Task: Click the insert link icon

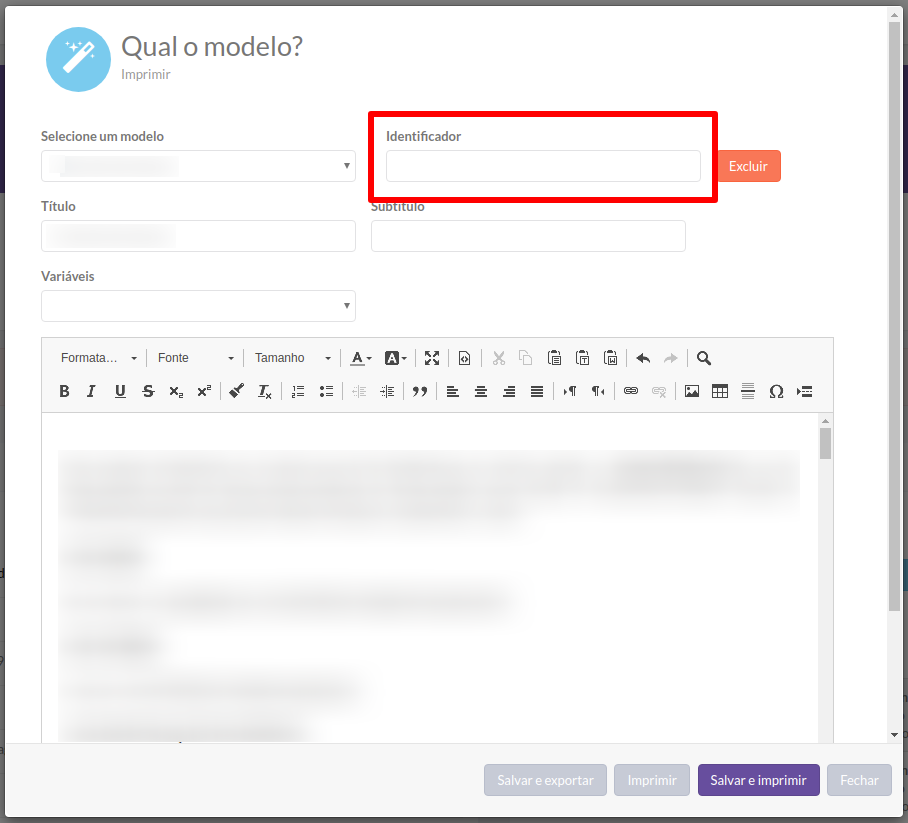Action: pyautogui.click(x=630, y=392)
